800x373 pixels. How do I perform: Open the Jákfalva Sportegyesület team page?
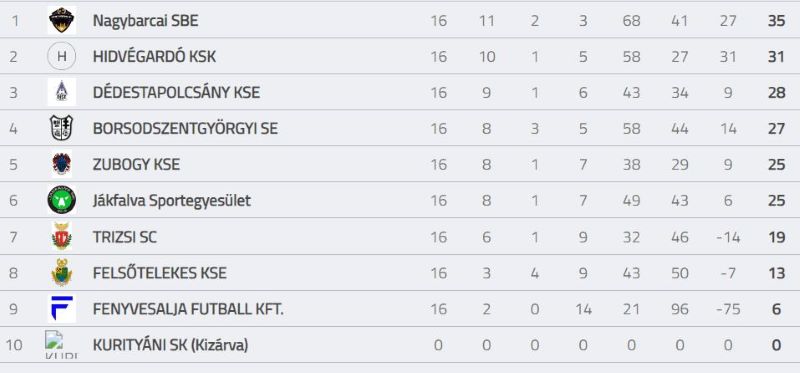tap(171, 201)
